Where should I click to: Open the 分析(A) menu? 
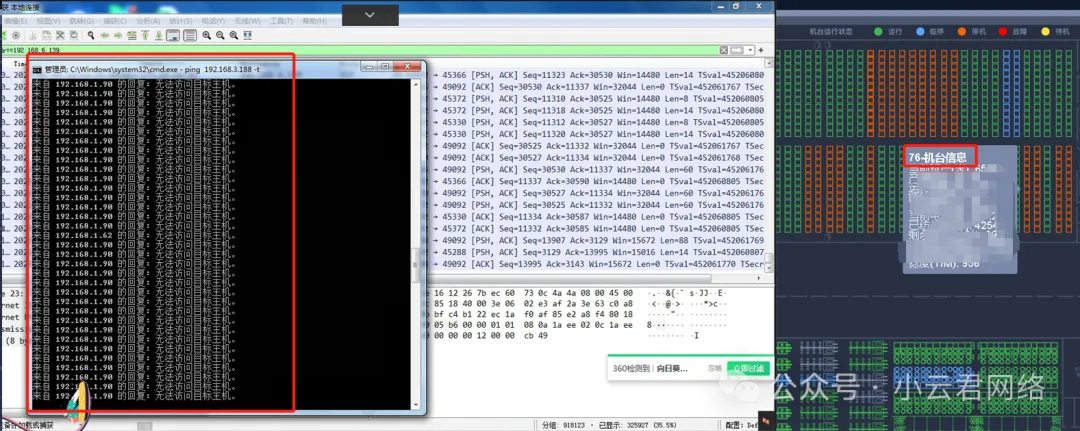click(x=146, y=19)
